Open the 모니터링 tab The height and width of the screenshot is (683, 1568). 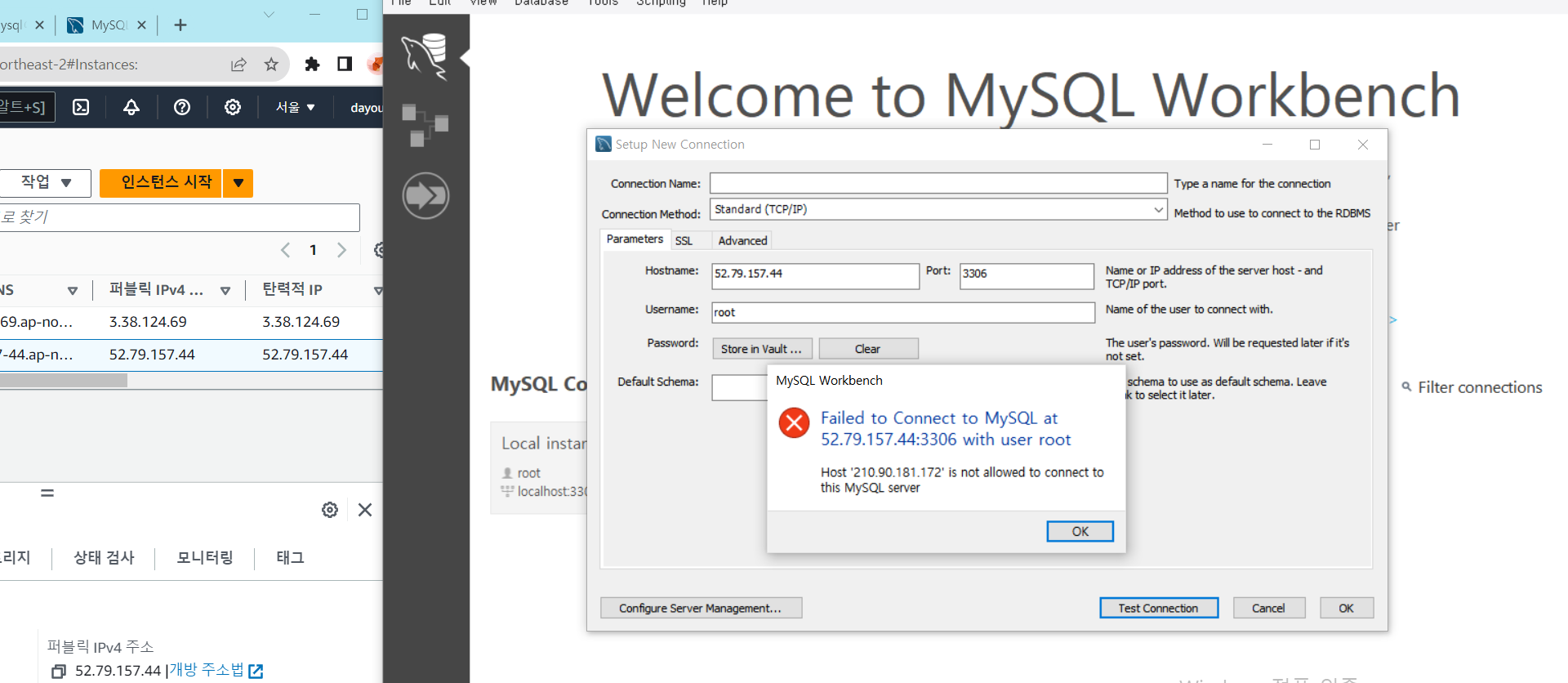pos(205,558)
